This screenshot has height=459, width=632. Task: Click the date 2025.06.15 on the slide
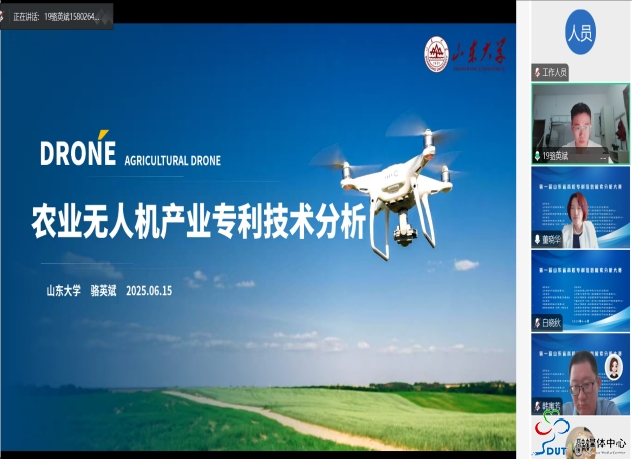149,291
